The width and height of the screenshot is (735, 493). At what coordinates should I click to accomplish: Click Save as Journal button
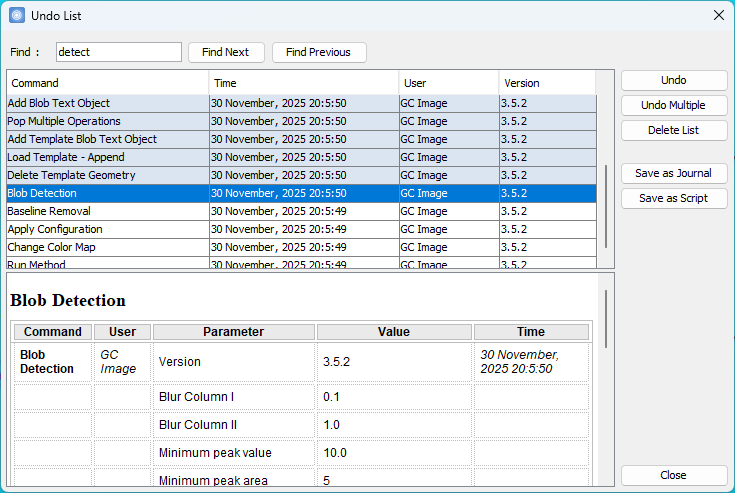673,173
